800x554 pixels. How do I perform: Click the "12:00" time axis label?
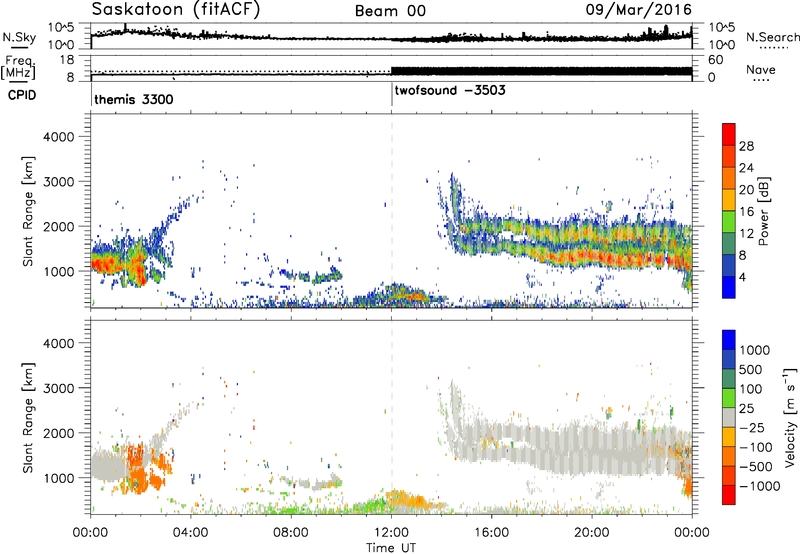click(391, 533)
